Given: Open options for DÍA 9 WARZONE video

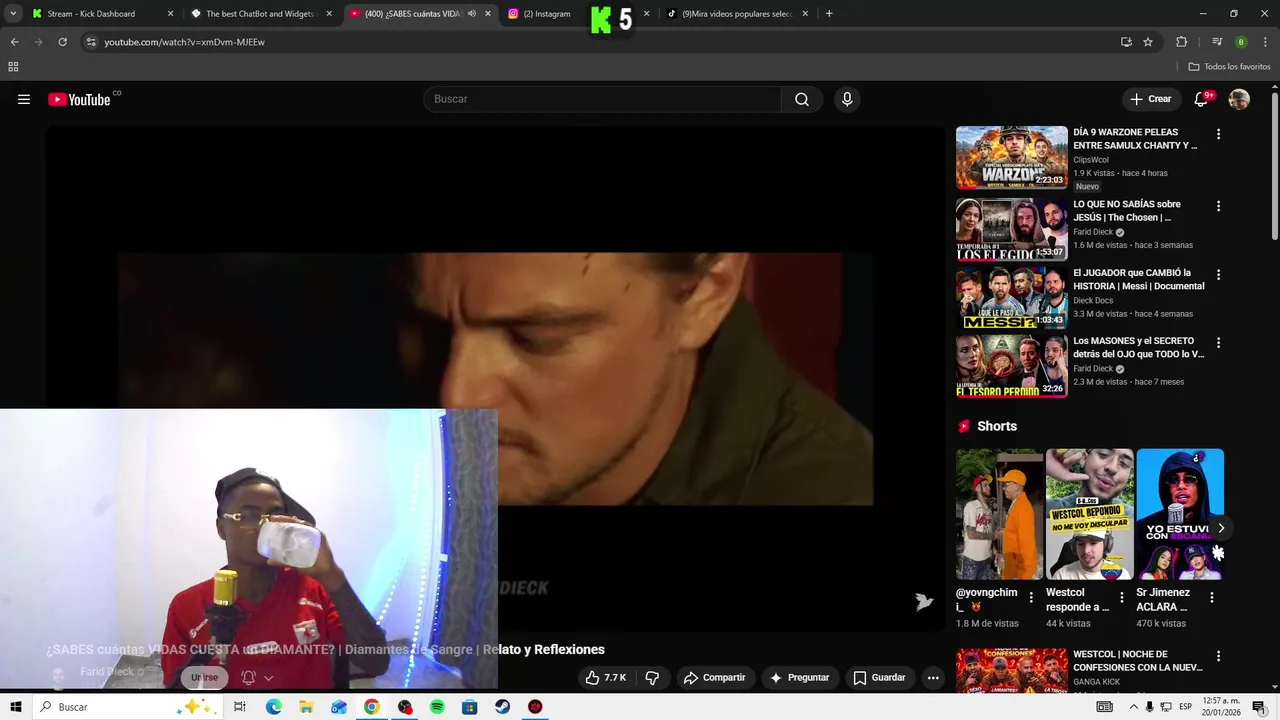Looking at the screenshot, I should tap(1218, 134).
